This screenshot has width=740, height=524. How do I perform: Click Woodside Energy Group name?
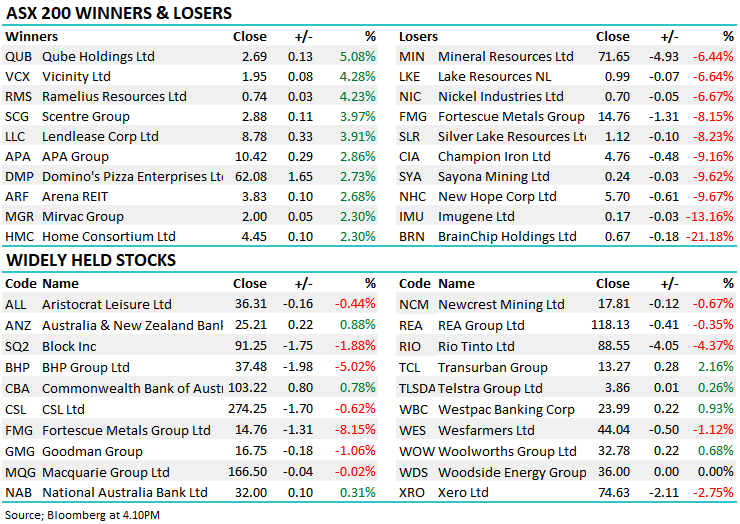512,472
